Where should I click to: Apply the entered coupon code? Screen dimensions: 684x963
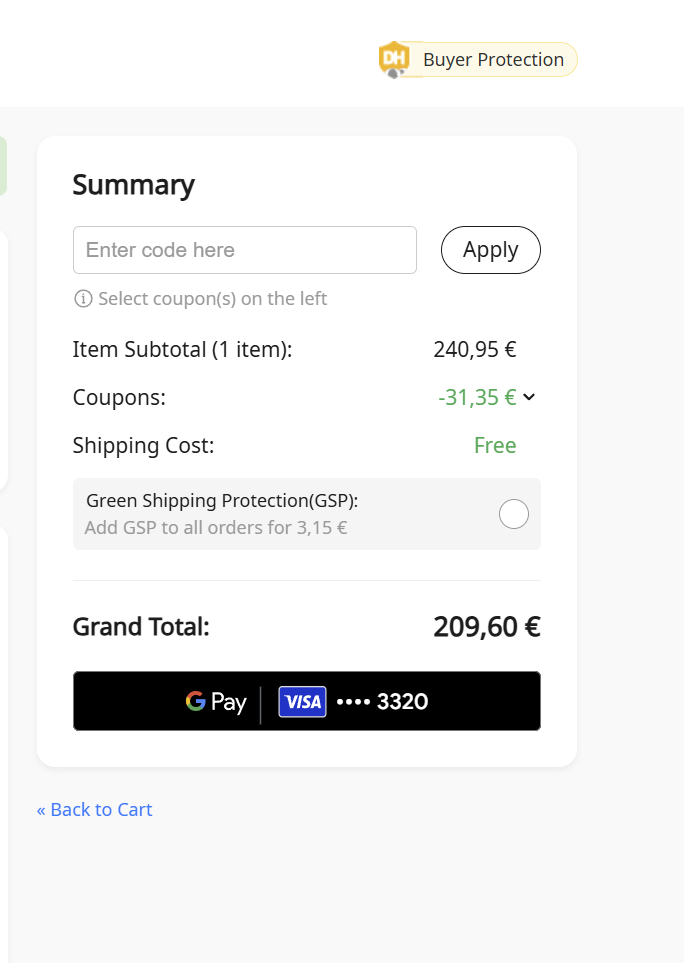491,250
